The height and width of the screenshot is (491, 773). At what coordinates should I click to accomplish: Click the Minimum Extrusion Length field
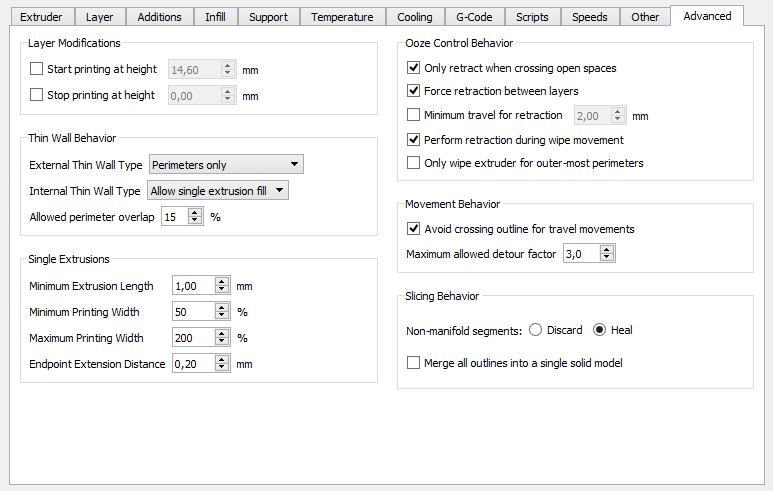pyautogui.click(x=193, y=286)
